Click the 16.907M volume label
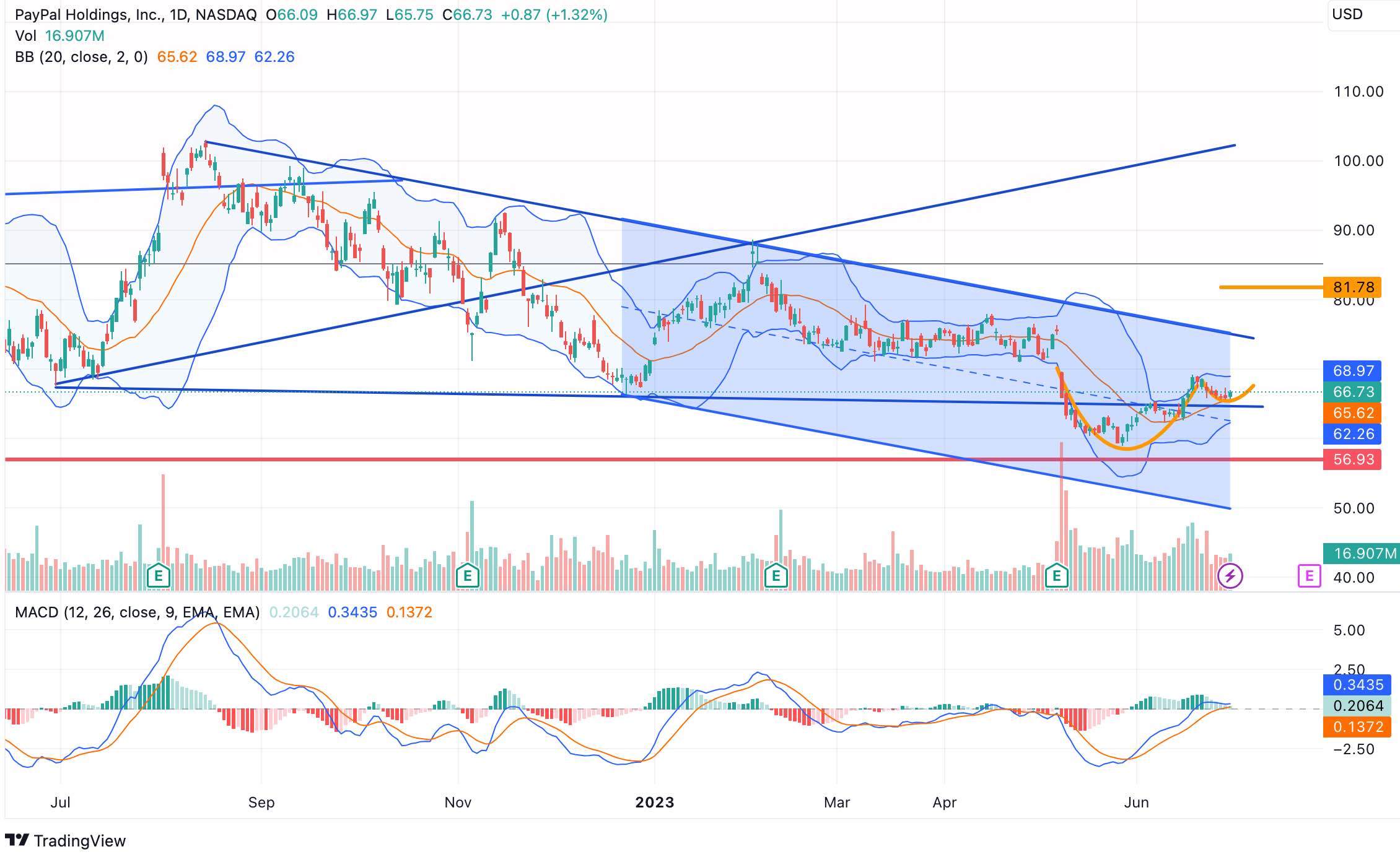Viewport: 1400px width, 857px height. pos(1360,553)
